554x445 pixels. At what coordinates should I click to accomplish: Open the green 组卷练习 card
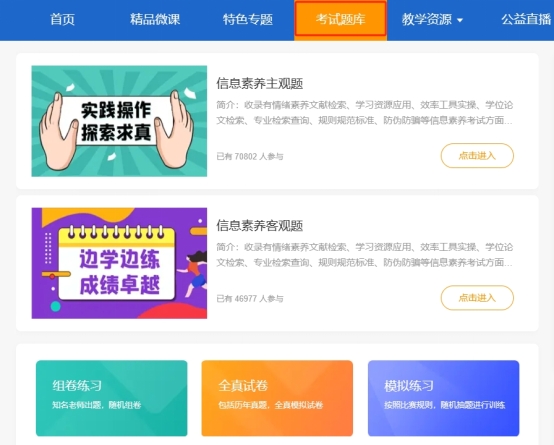tap(112, 398)
